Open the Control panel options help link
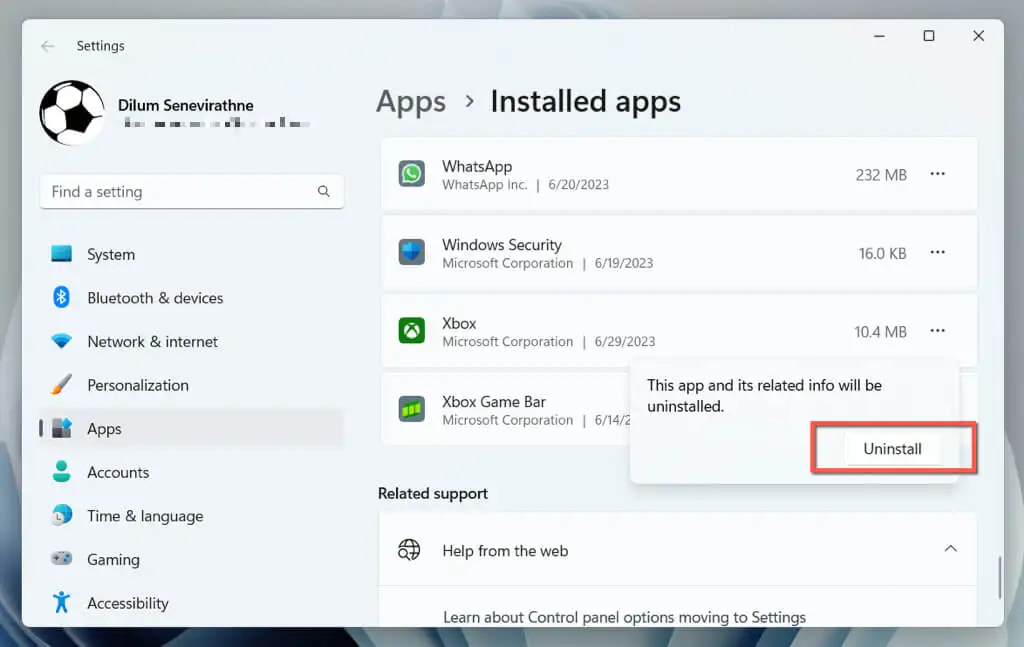 pos(624,617)
